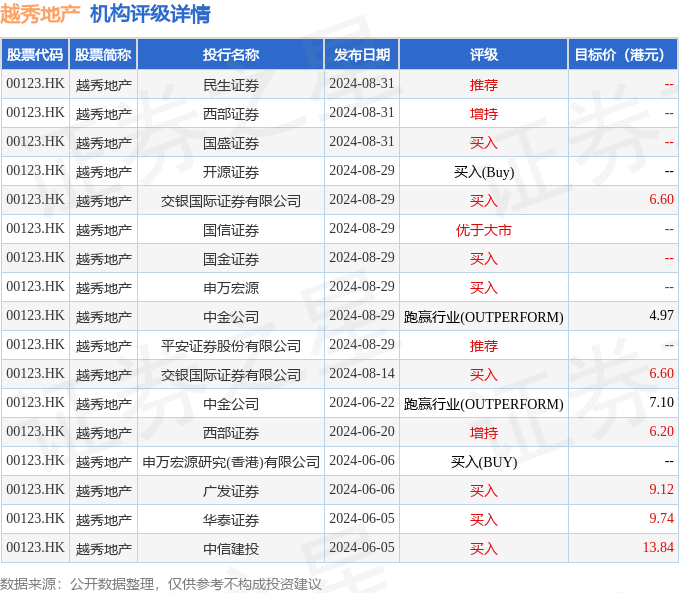Select the 国盛证券 cell
This screenshot has height=593, width=679.
(x=231, y=143)
